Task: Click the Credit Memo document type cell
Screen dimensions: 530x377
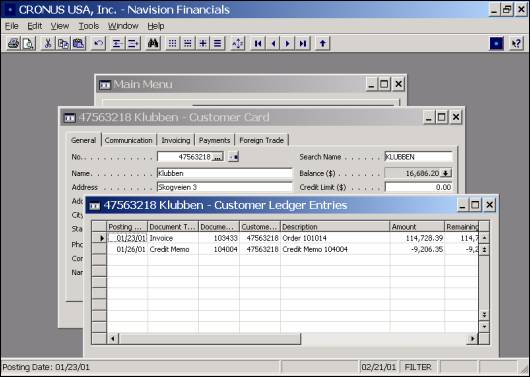Action: click(173, 250)
